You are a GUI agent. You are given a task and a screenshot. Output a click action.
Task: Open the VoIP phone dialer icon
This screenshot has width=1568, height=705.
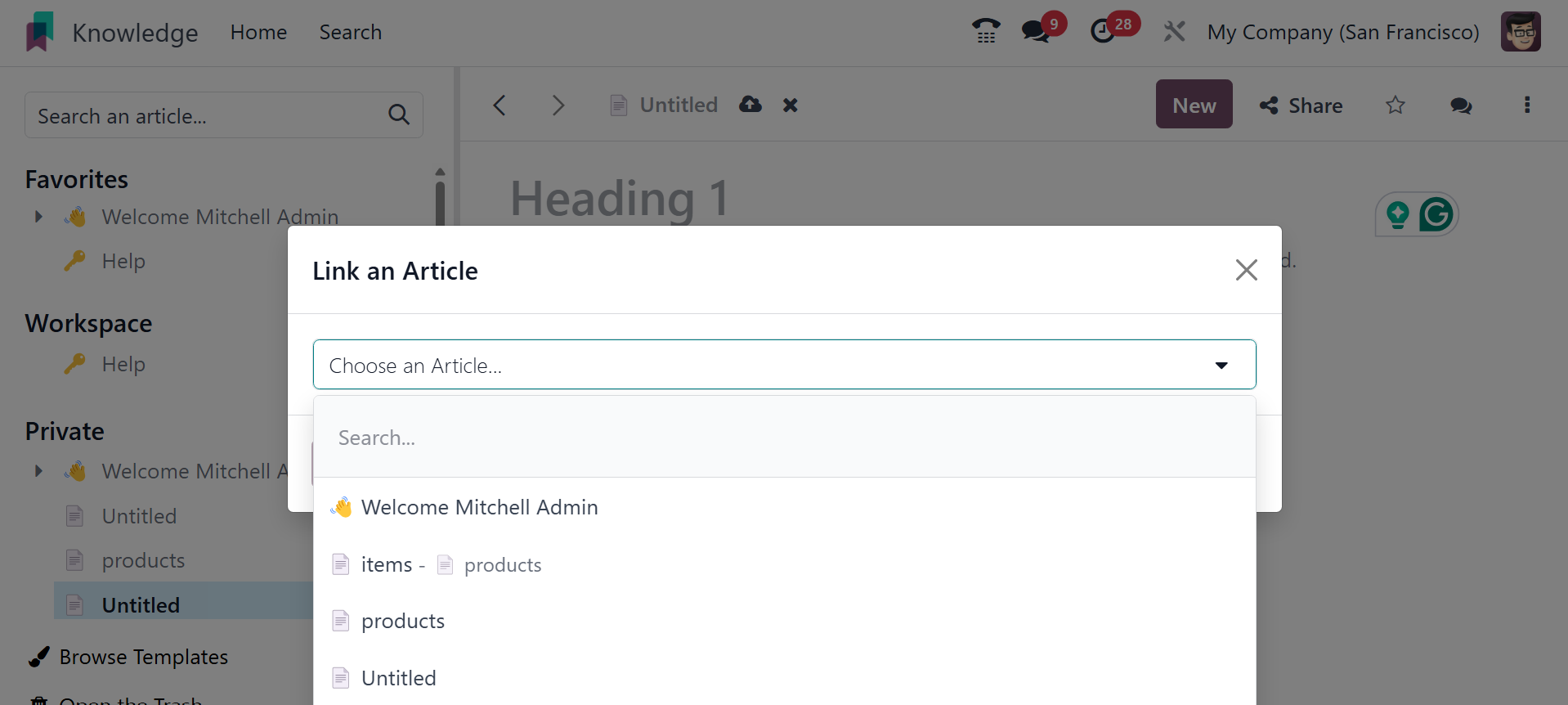click(x=986, y=32)
